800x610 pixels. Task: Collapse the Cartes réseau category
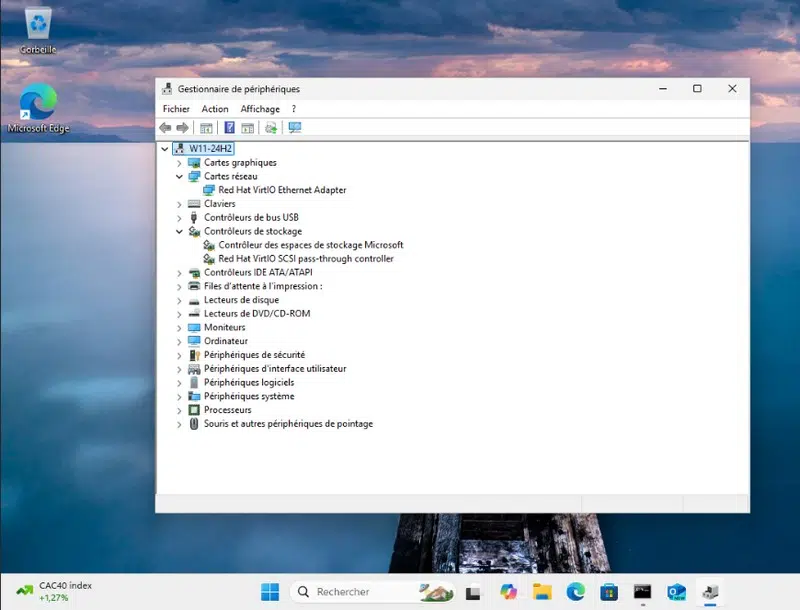[x=180, y=176]
